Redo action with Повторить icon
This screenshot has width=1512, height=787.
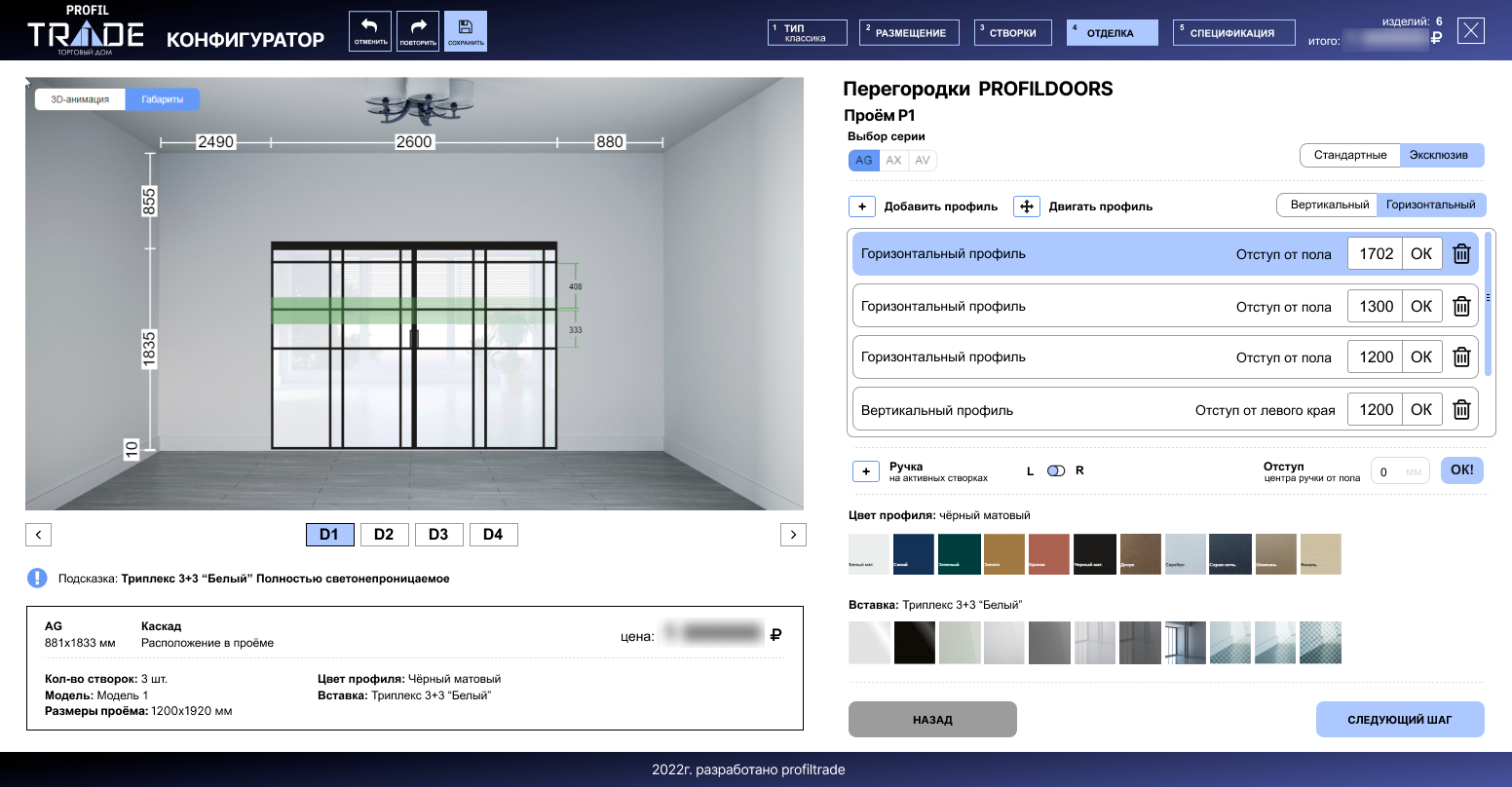click(418, 31)
